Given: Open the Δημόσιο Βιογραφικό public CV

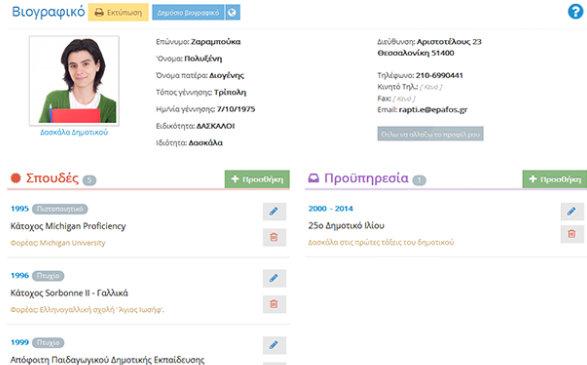Looking at the screenshot, I should click(x=188, y=12).
